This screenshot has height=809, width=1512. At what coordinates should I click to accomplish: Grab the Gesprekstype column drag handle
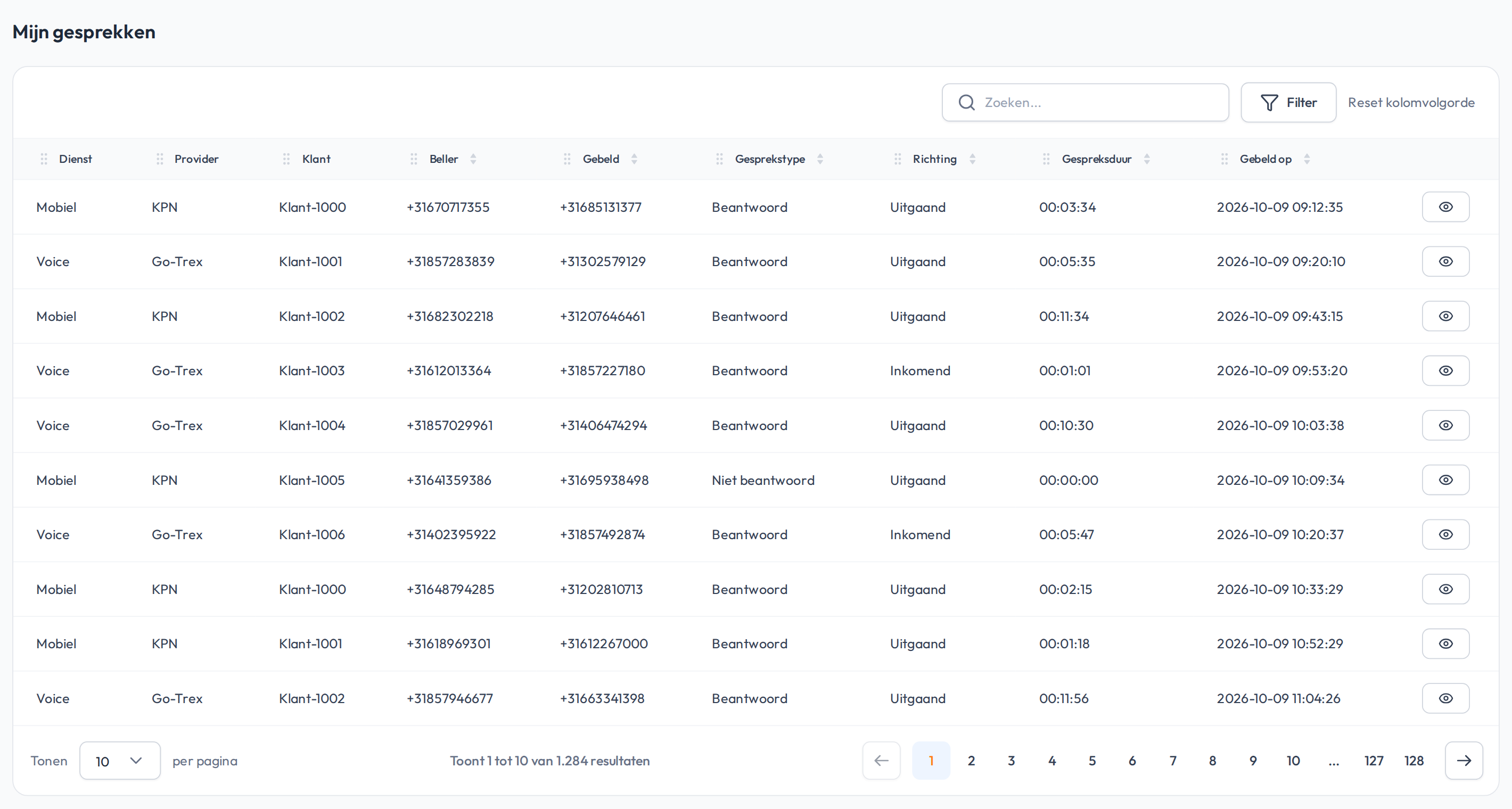tap(720, 159)
